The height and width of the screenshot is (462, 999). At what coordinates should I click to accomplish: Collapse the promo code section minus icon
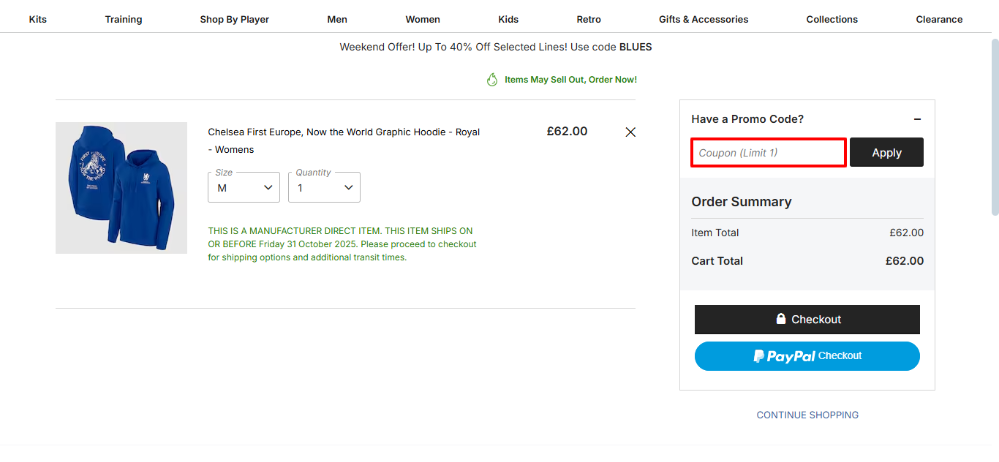(x=917, y=119)
